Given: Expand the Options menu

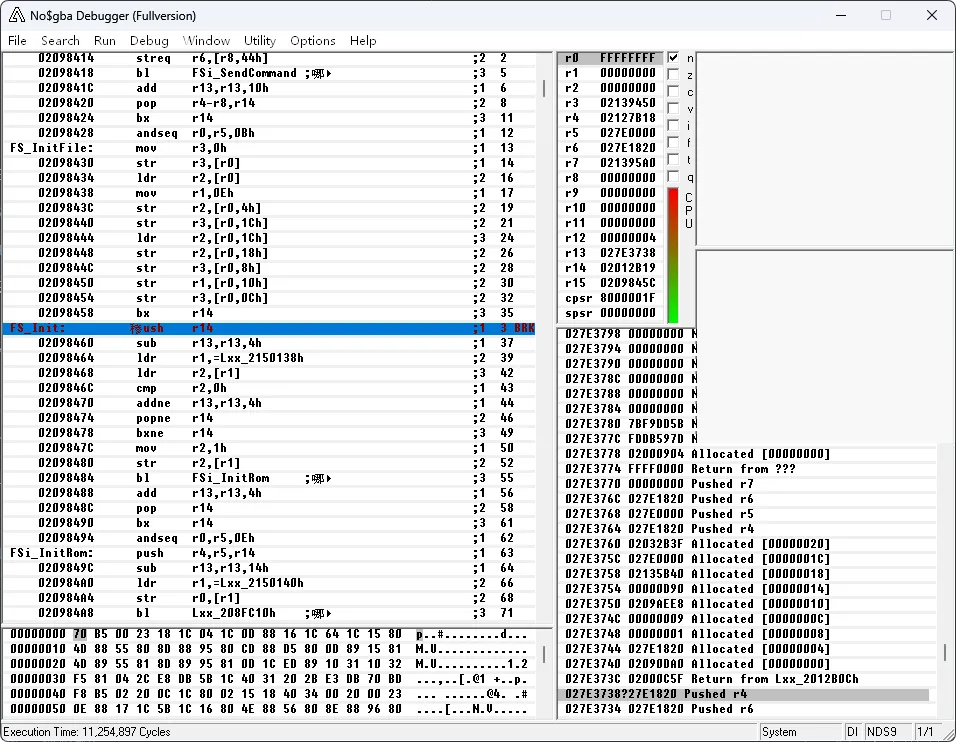Looking at the screenshot, I should coord(312,41).
